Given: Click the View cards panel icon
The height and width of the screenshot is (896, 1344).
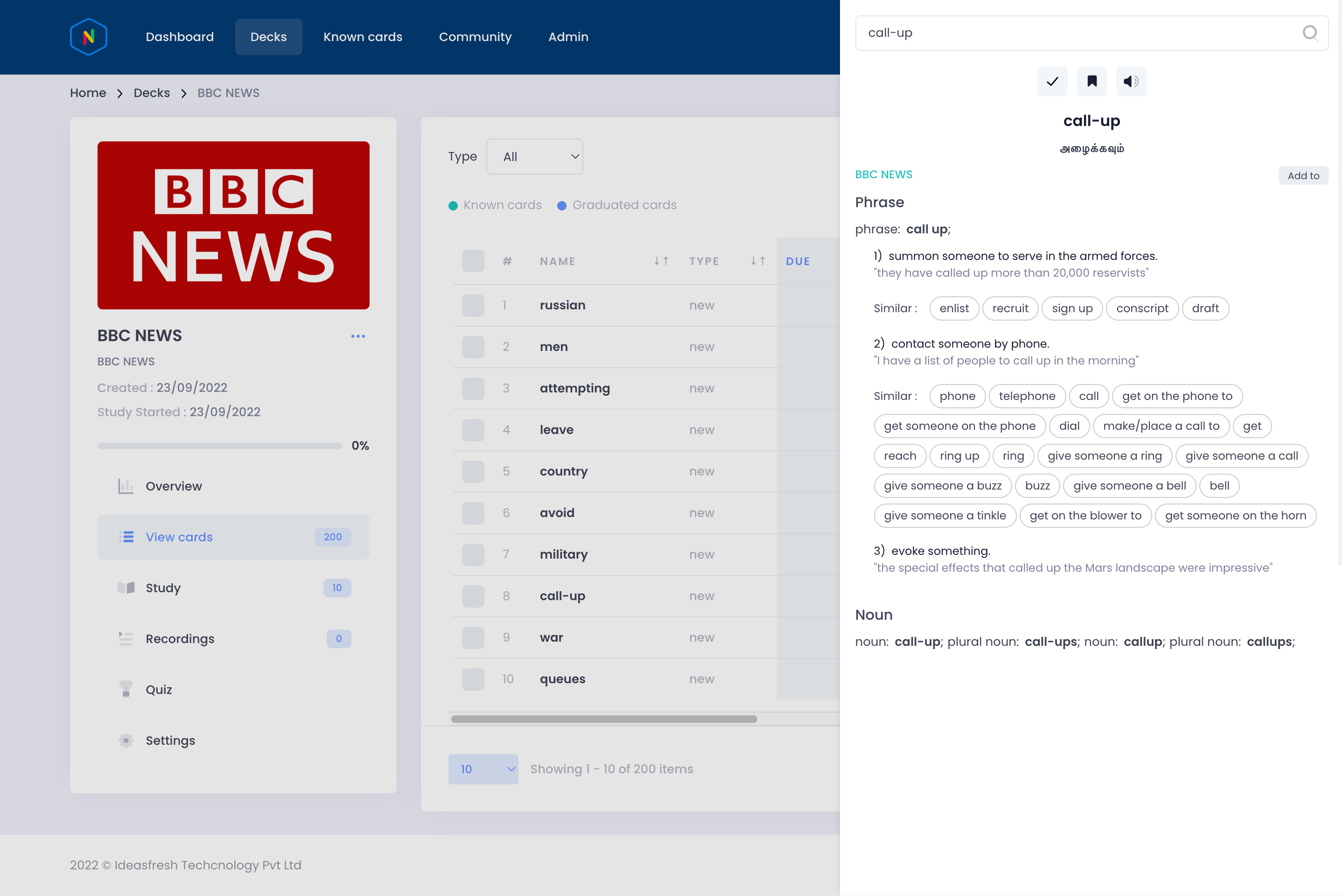Looking at the screenshot, I should pyautogui.click(x=125, y=537).
